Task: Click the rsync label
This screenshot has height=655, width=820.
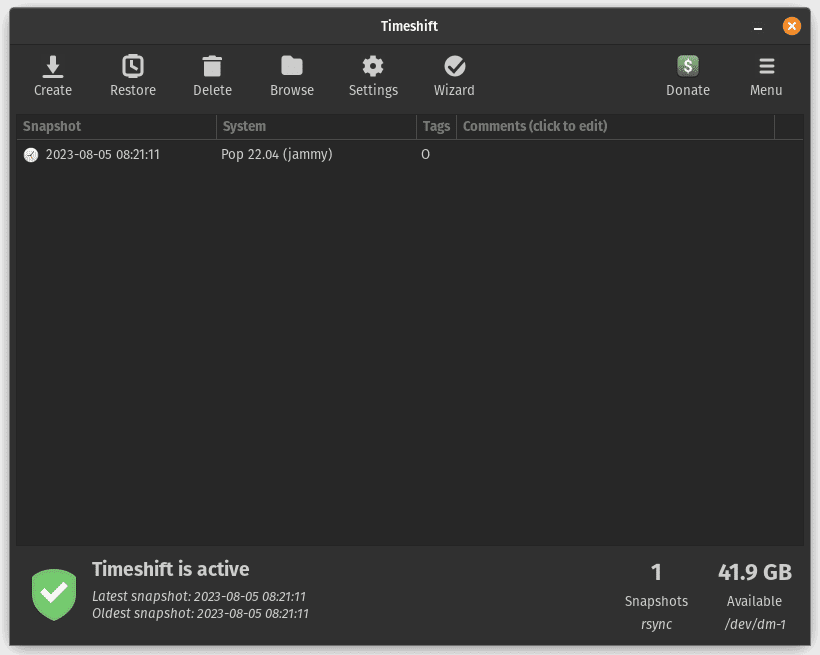Action: [656, 624]
